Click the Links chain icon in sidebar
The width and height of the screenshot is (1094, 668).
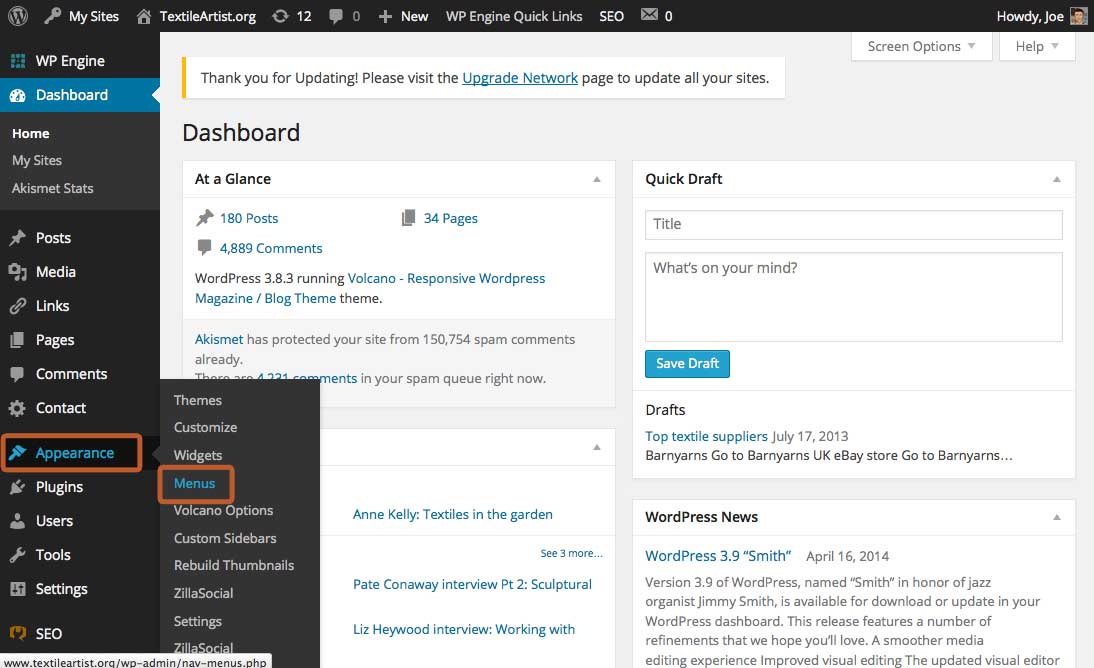pos(17,306)
